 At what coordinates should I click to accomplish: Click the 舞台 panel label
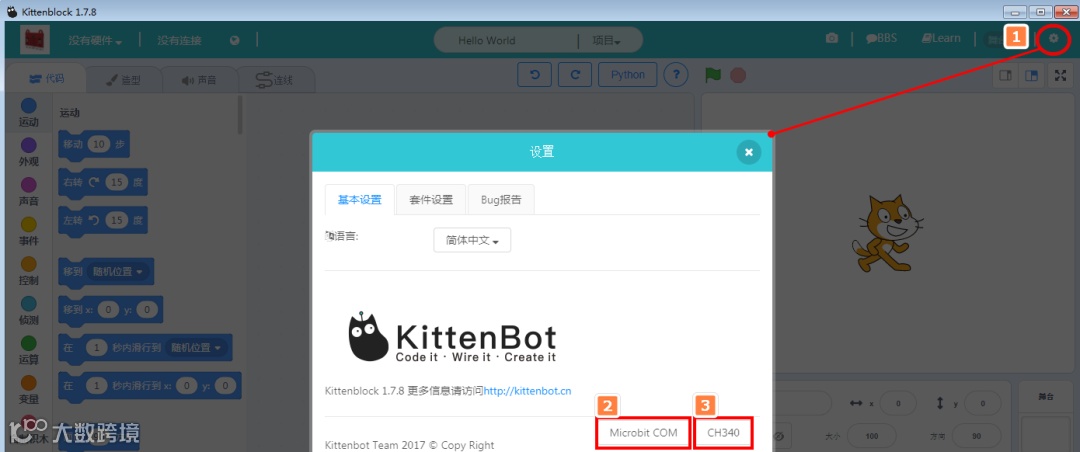pos(1044,398)
